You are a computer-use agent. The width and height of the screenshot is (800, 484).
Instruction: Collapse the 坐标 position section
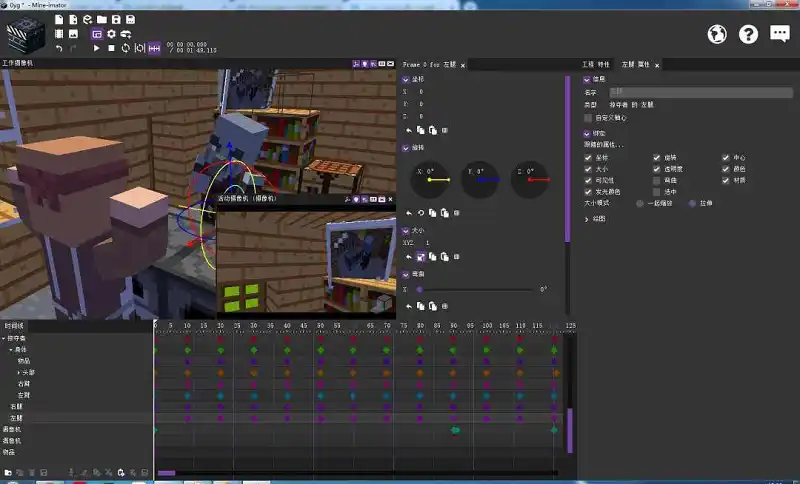click(406, 80)
